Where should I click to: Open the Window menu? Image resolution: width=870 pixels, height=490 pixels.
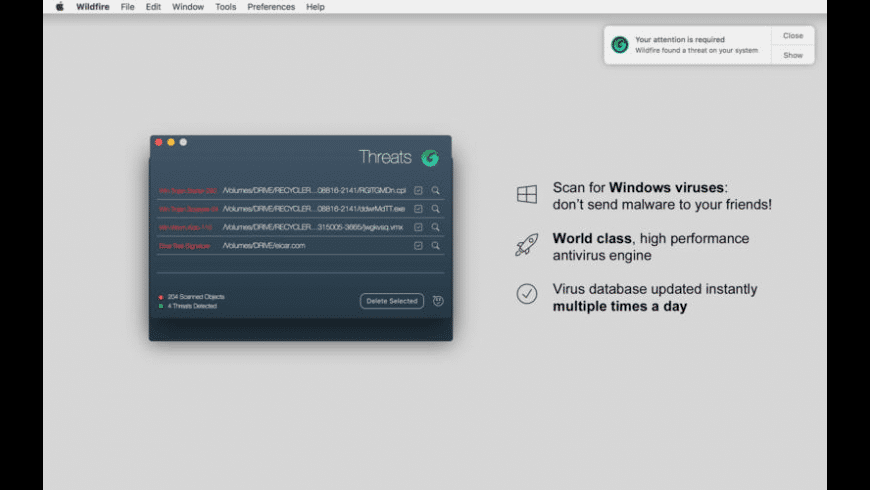tap(188, 7)
